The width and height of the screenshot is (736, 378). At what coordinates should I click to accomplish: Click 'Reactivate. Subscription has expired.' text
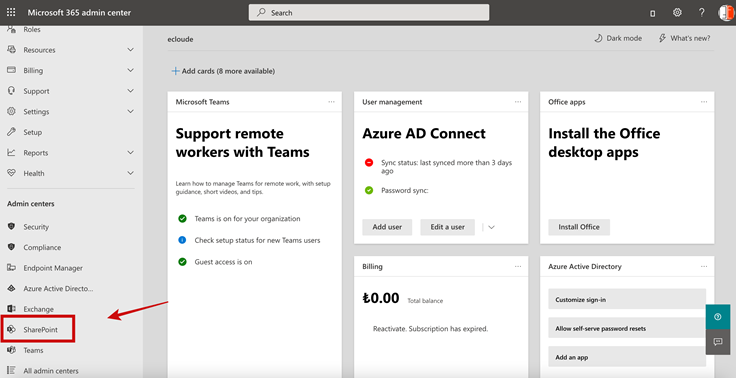pyautogui.click(x=430, y=329)
